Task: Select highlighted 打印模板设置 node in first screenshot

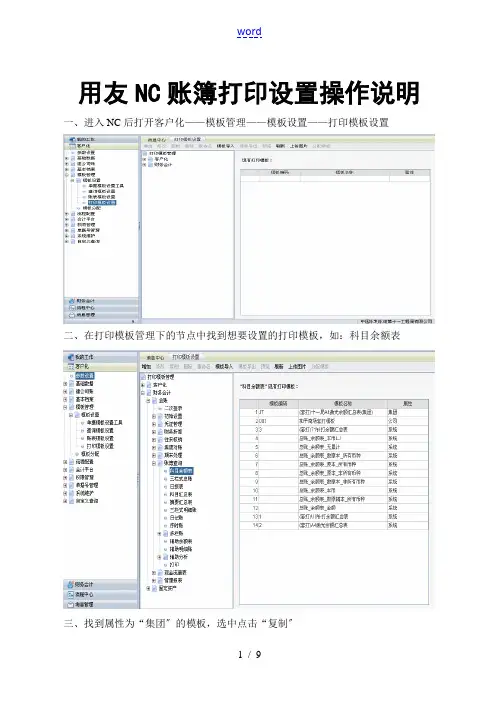Action: click(102, 203)
